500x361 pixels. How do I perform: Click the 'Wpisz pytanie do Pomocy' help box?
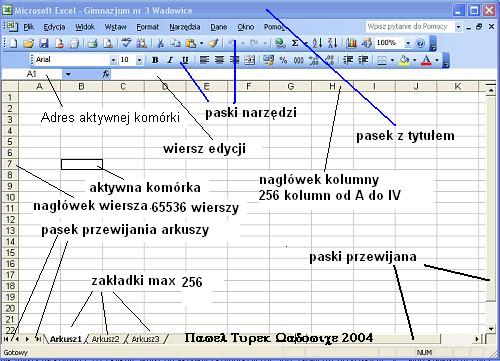pyautogui.click(x=411, y=27)
